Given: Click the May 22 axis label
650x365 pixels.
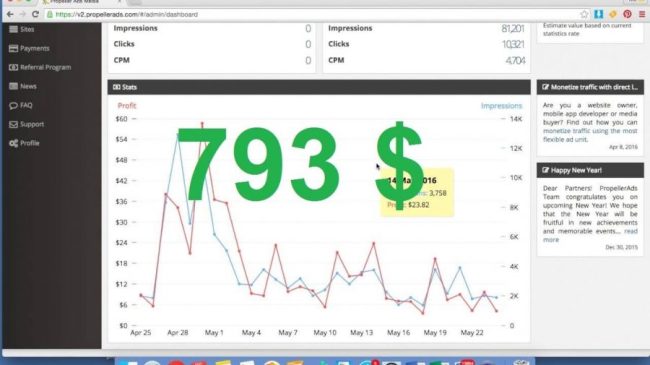Looking at the screenshot, I should tap(472, 333).
